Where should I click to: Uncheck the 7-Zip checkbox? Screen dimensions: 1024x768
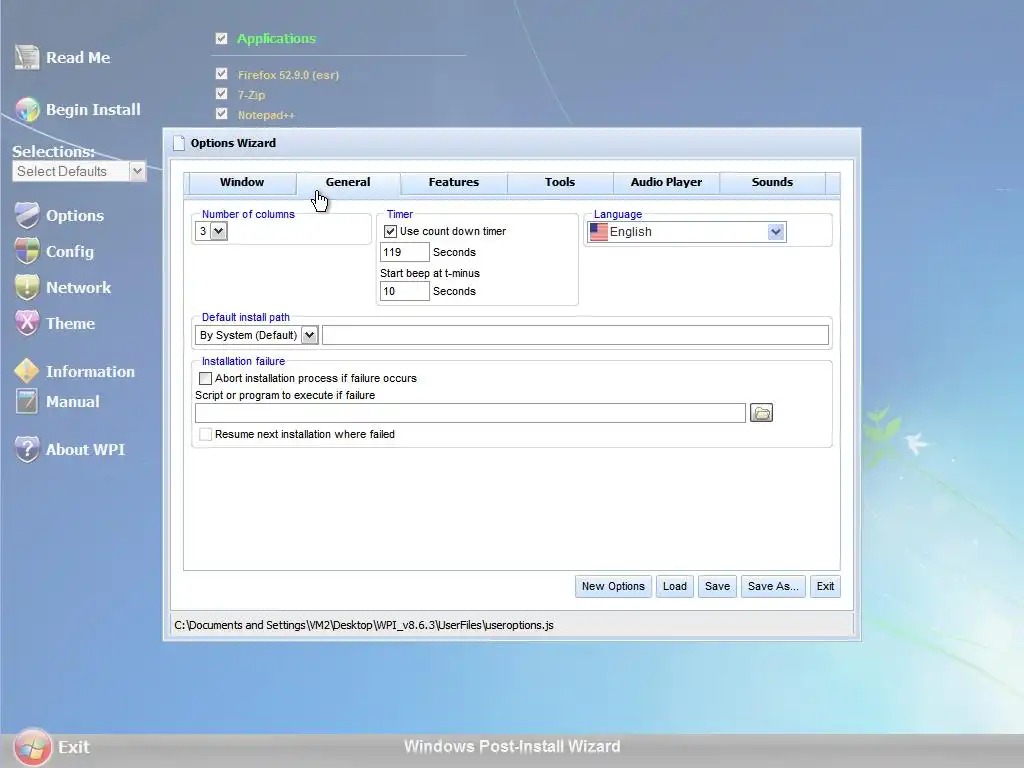tap(221, 93)
